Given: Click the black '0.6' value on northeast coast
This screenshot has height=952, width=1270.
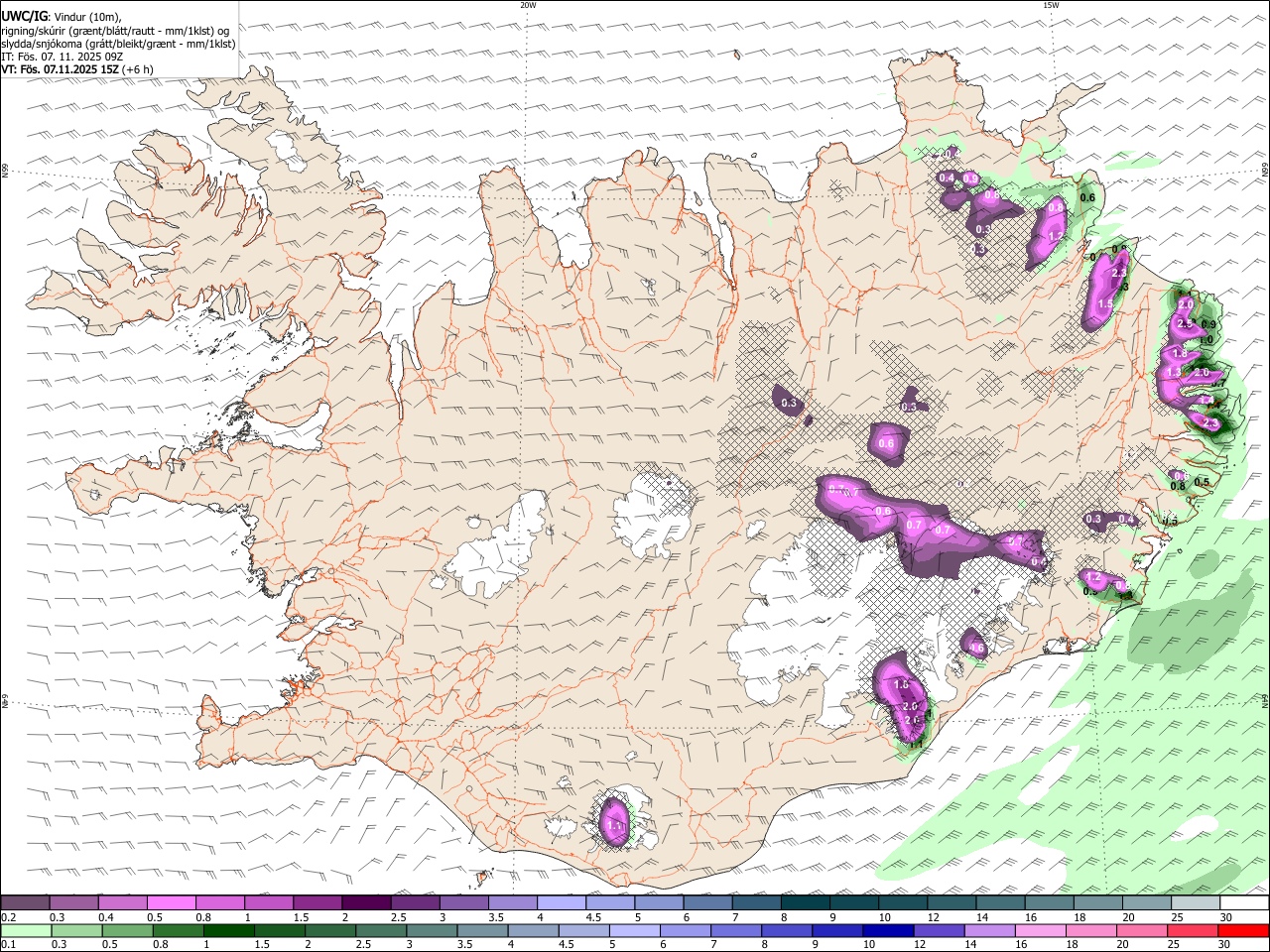Looking at the screenshot, I should pos(1087,197).
